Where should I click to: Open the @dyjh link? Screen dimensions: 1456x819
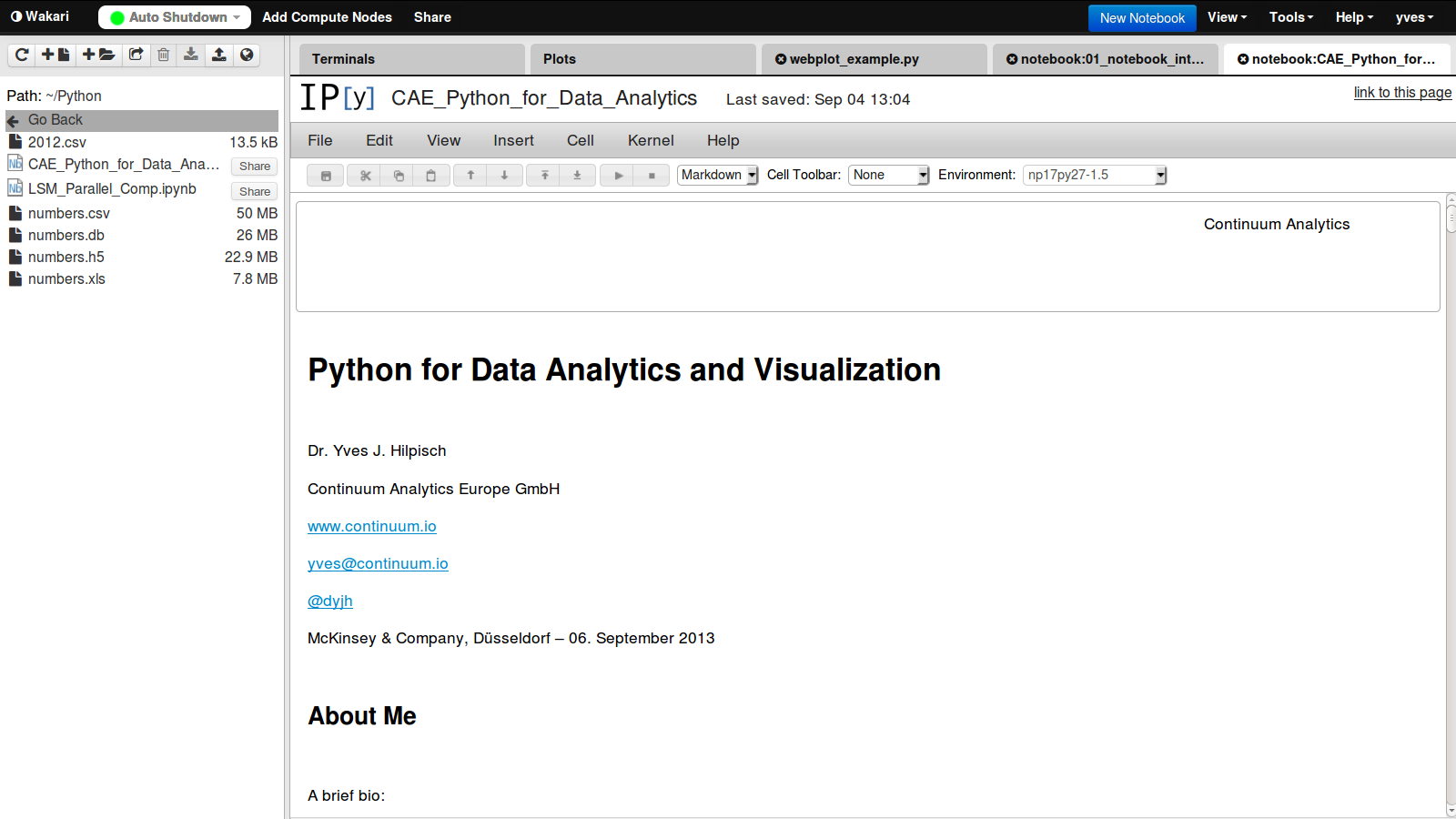[x=330, y=601]
